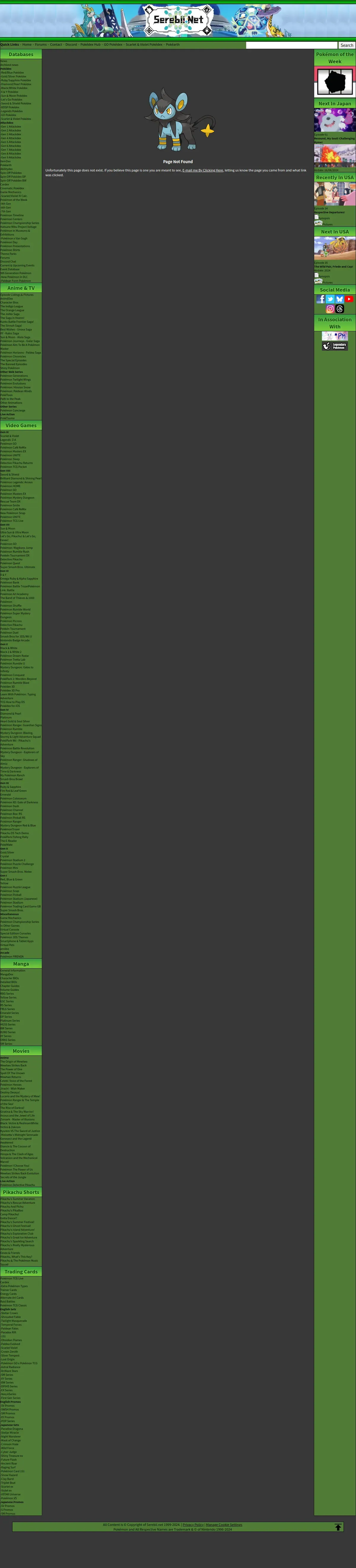Open Game Mechanics sidebar link
Screen dimensions: 356x1568
(10, 192)
